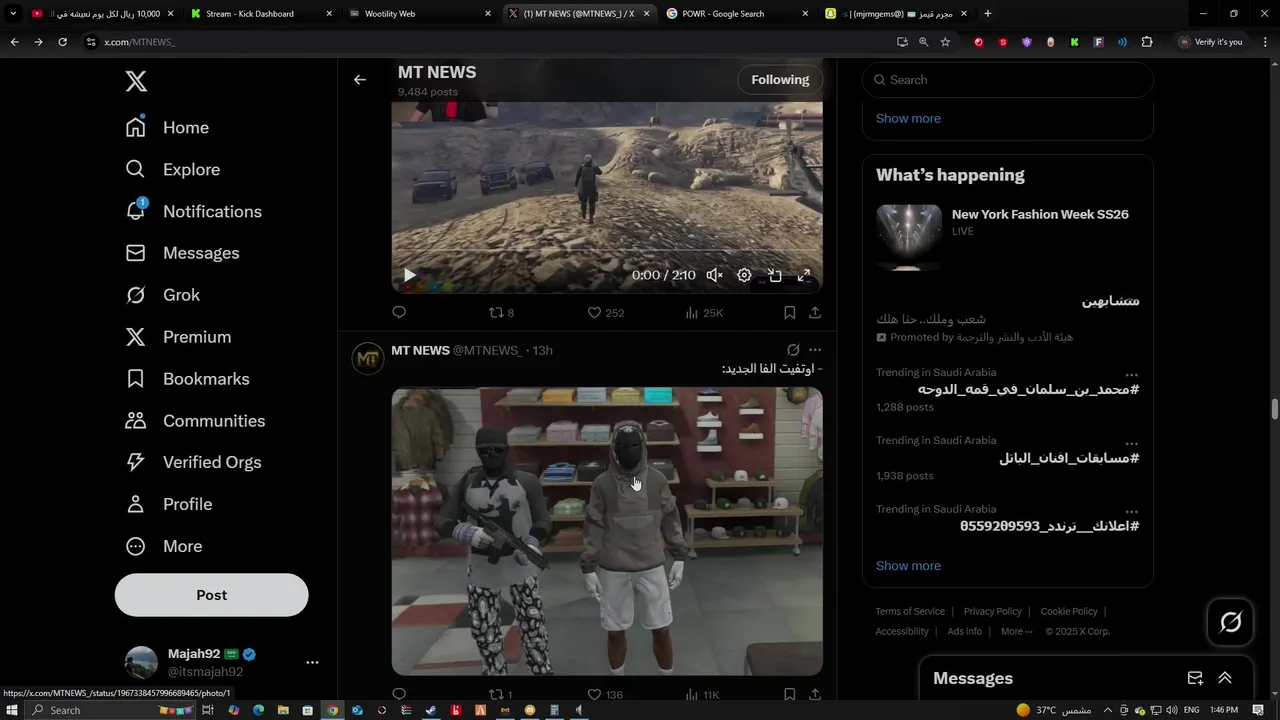Screen dimensions: 1280x720
Task: Repost the post with 1 repost
Action: 500,694
